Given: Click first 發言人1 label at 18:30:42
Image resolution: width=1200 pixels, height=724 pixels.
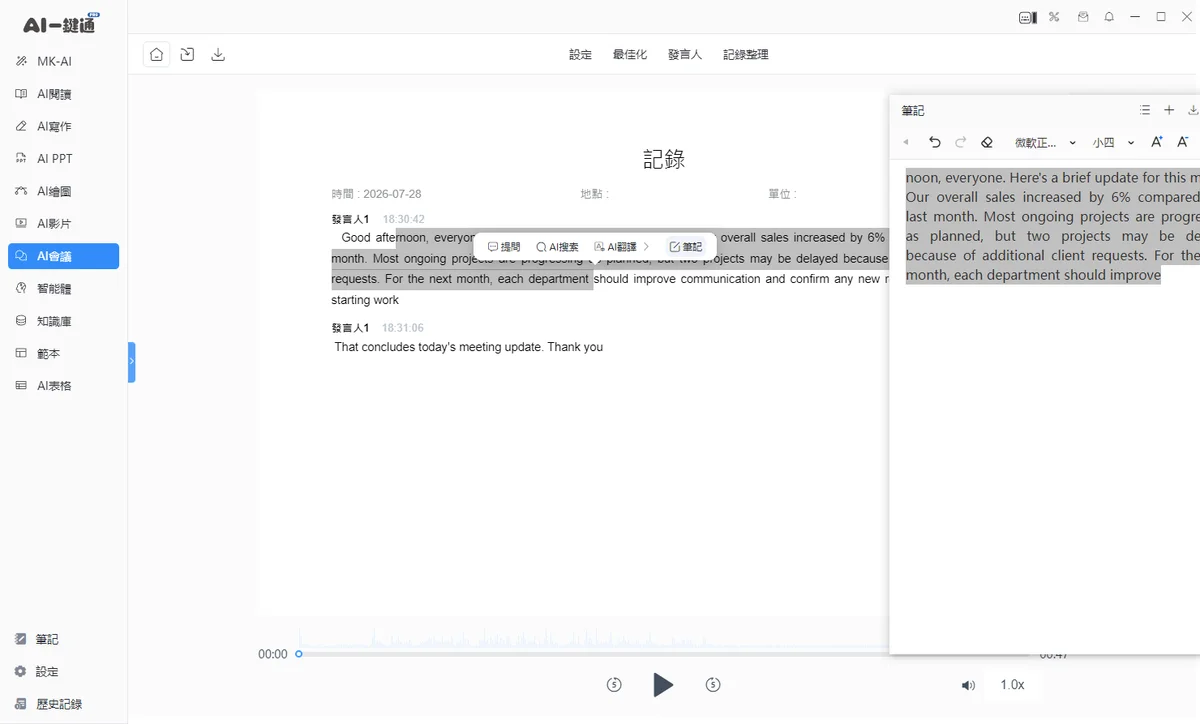Looking at the screenshot, I should click(350, 219).
